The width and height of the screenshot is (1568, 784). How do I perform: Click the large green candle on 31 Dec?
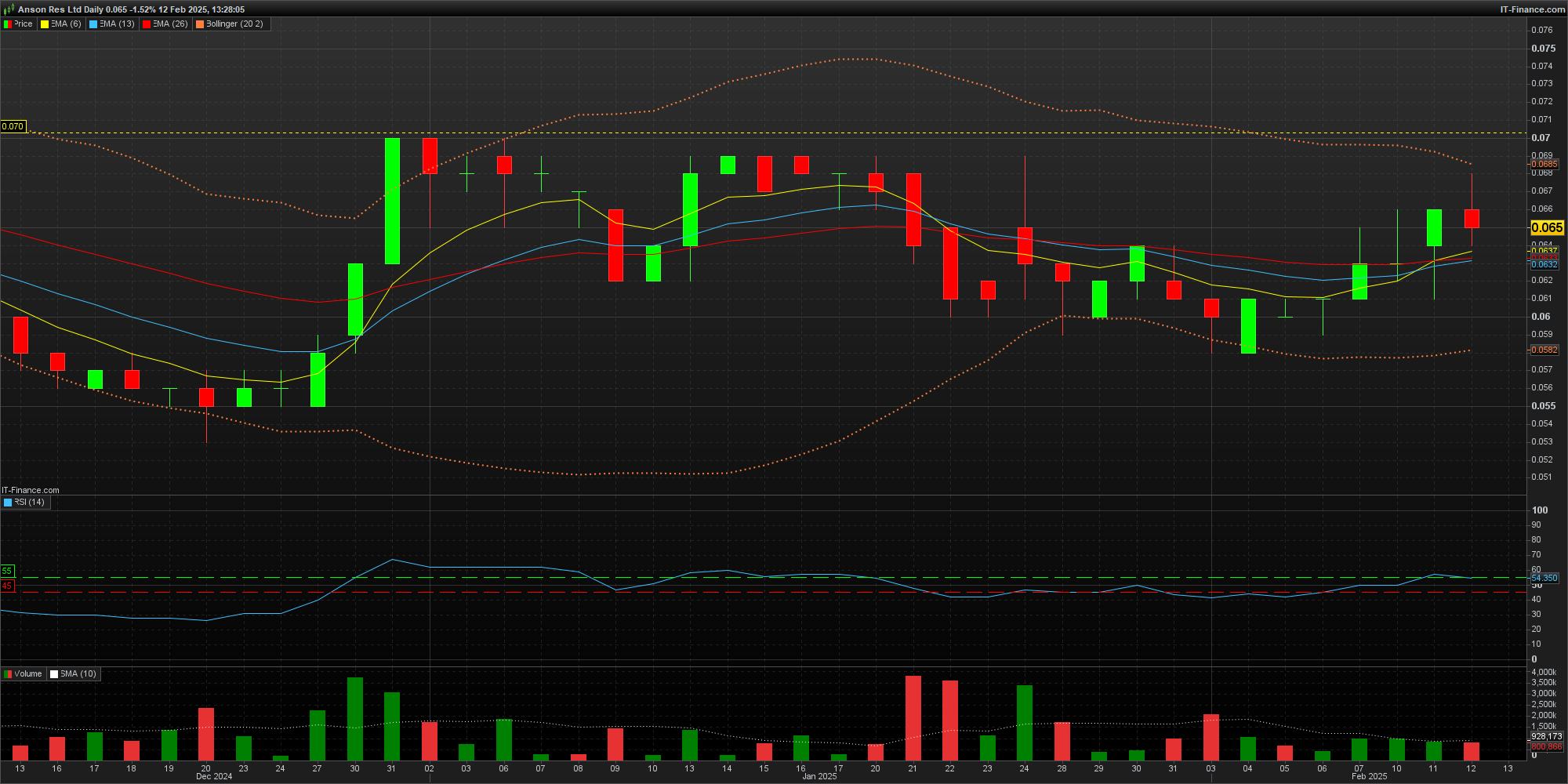[392, 201]
